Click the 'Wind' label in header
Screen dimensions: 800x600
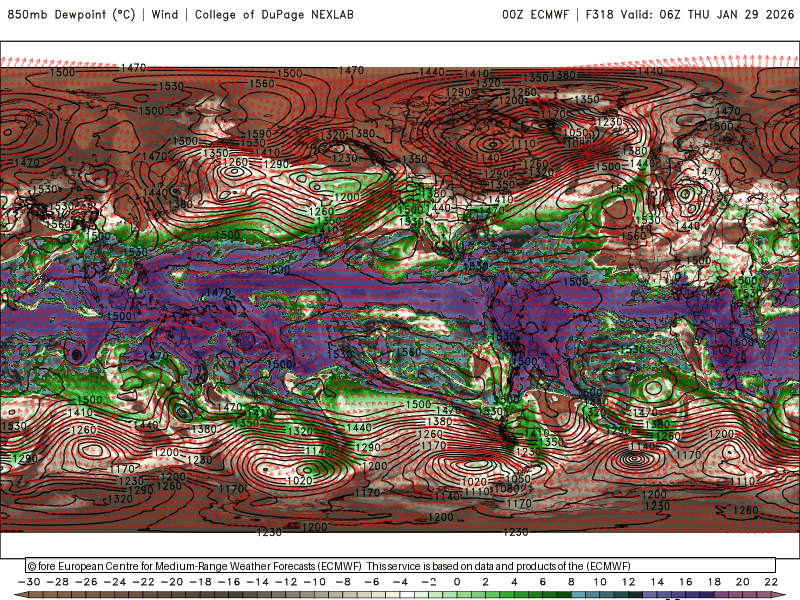point(165,14)
